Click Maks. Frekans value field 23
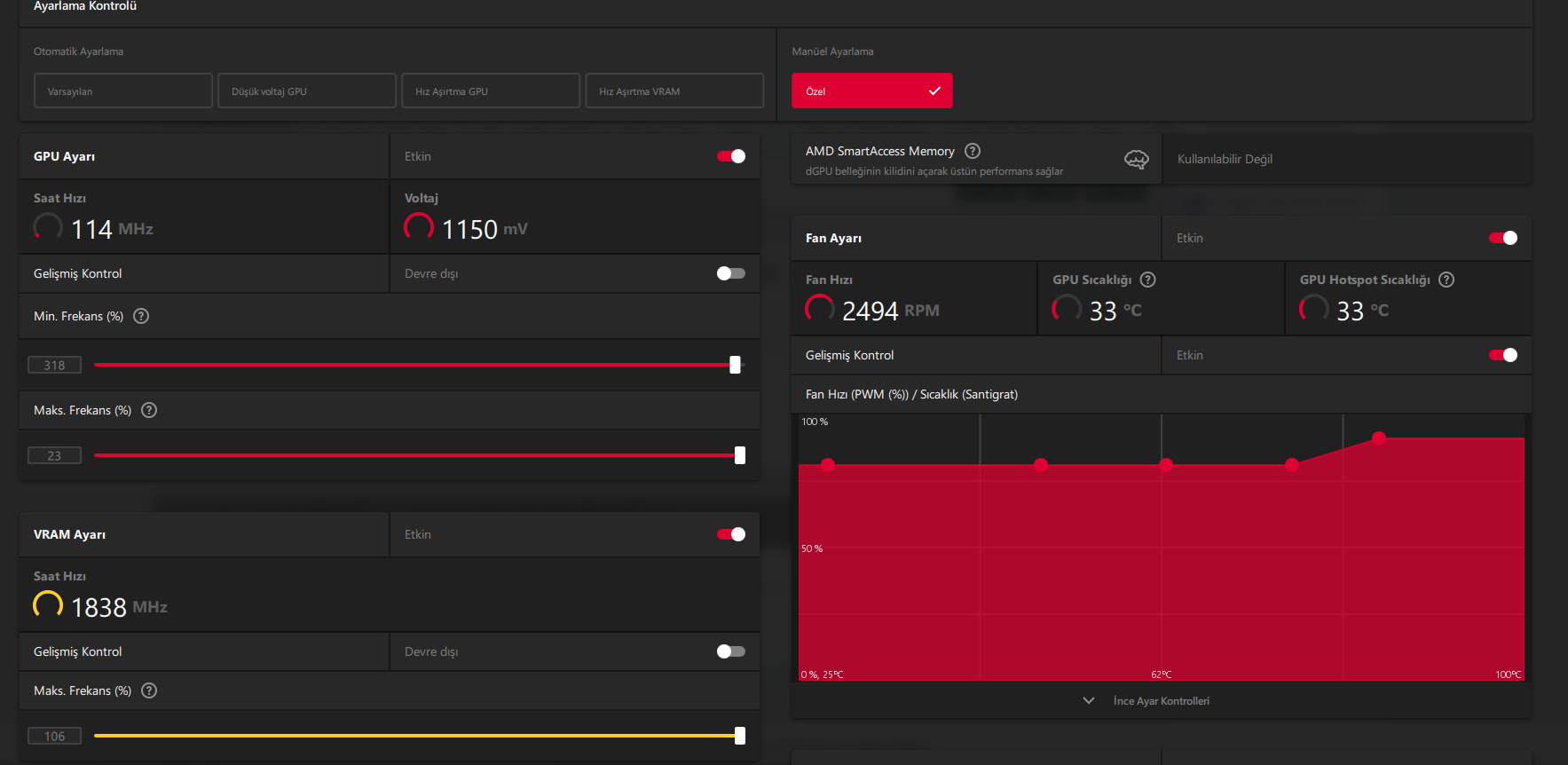This screenshot has height=765, width=1568. 54,455
